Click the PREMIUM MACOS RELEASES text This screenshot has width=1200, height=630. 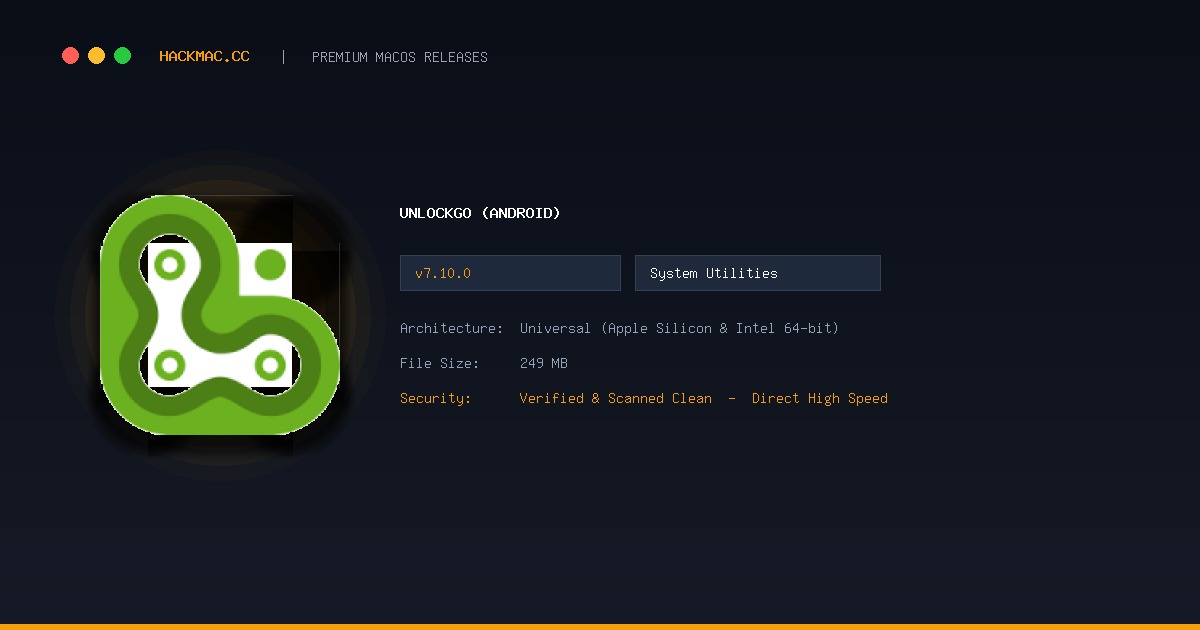click(x=400, y=57)
